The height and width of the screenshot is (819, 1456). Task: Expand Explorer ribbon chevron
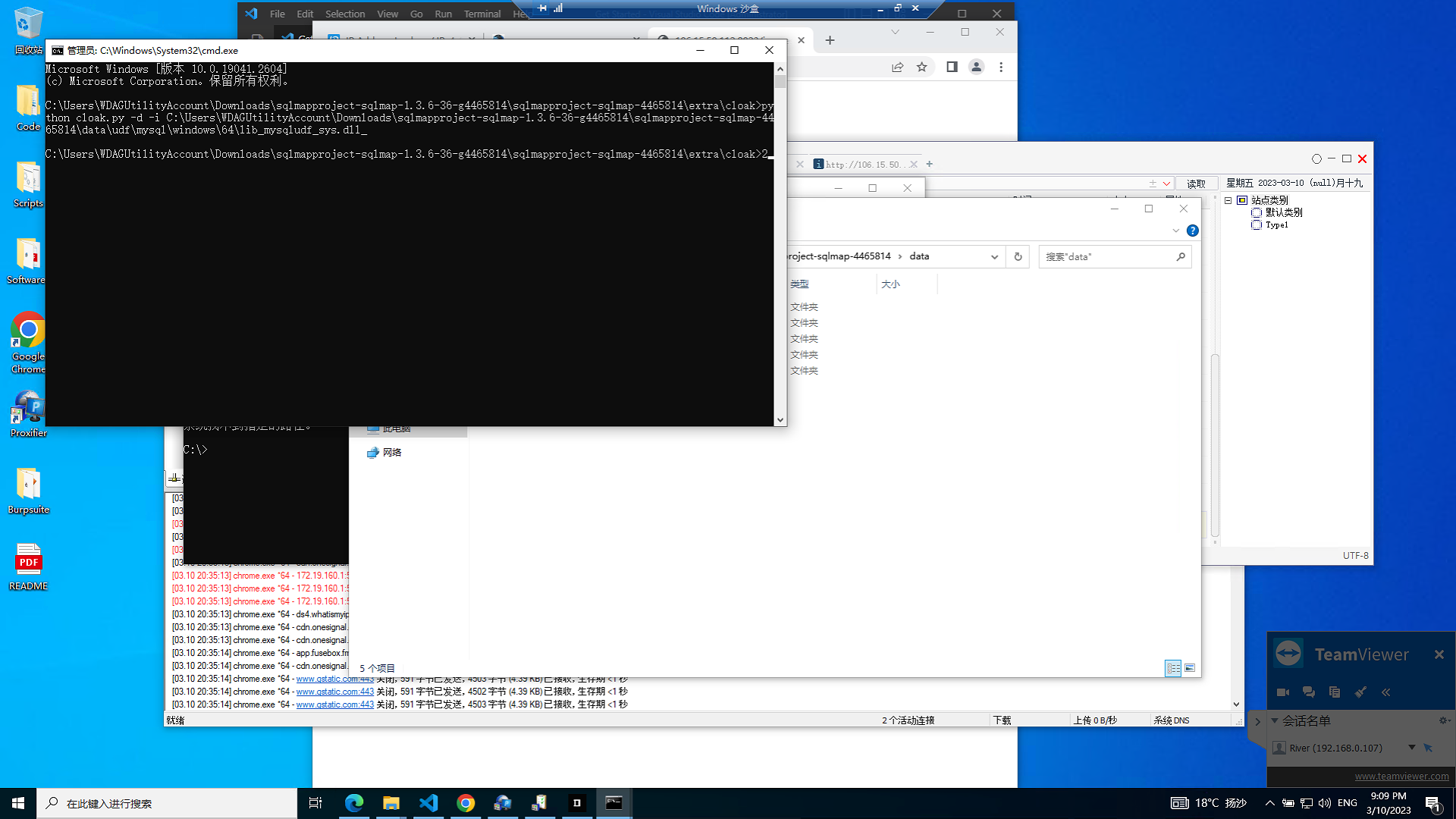pyautogui.click(x=1176, y=231)
